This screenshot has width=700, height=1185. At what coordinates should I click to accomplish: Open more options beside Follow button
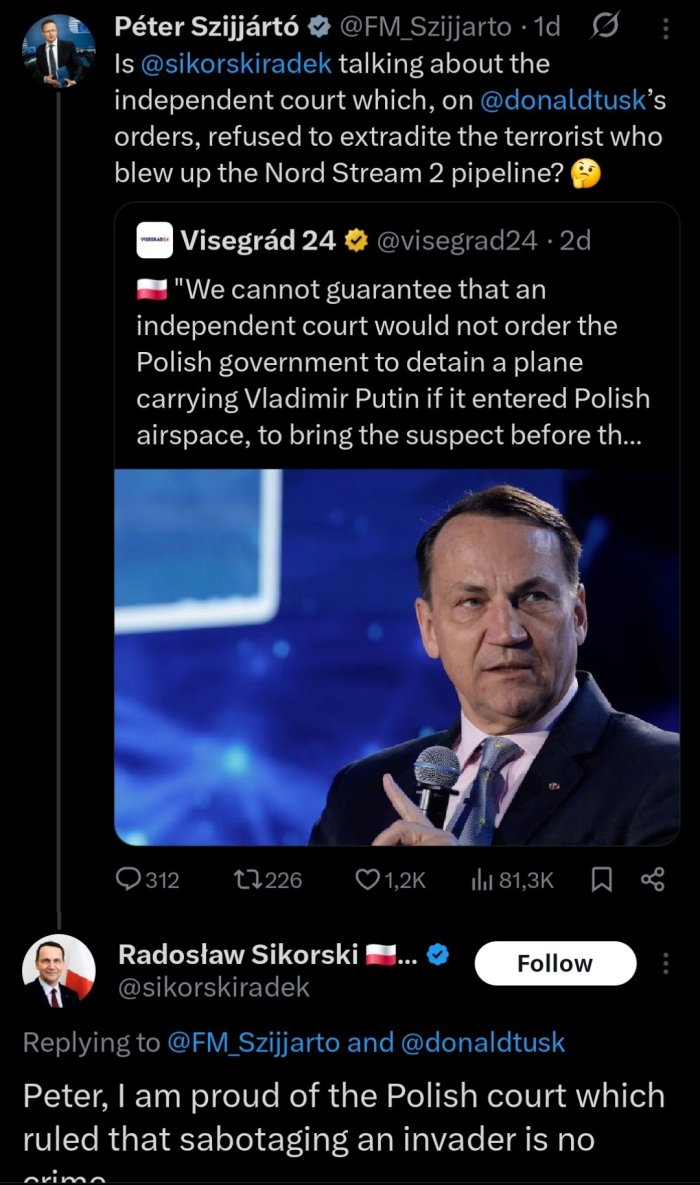pos(667,963)
